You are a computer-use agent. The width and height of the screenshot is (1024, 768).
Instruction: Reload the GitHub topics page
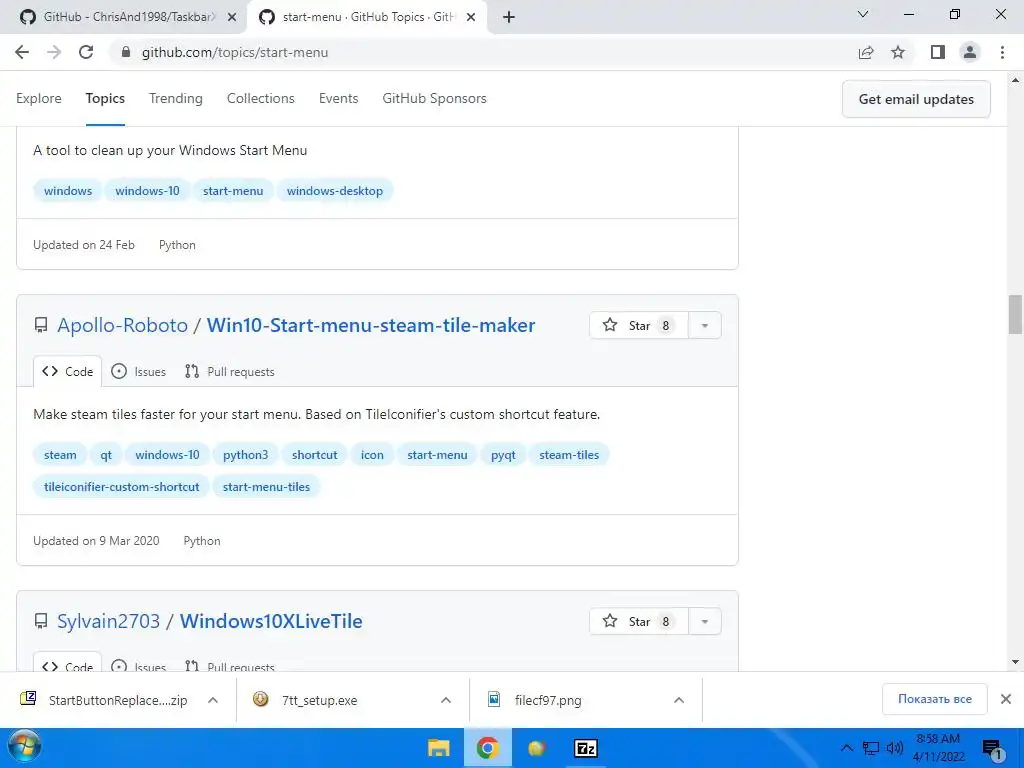[x=86, y=52]
